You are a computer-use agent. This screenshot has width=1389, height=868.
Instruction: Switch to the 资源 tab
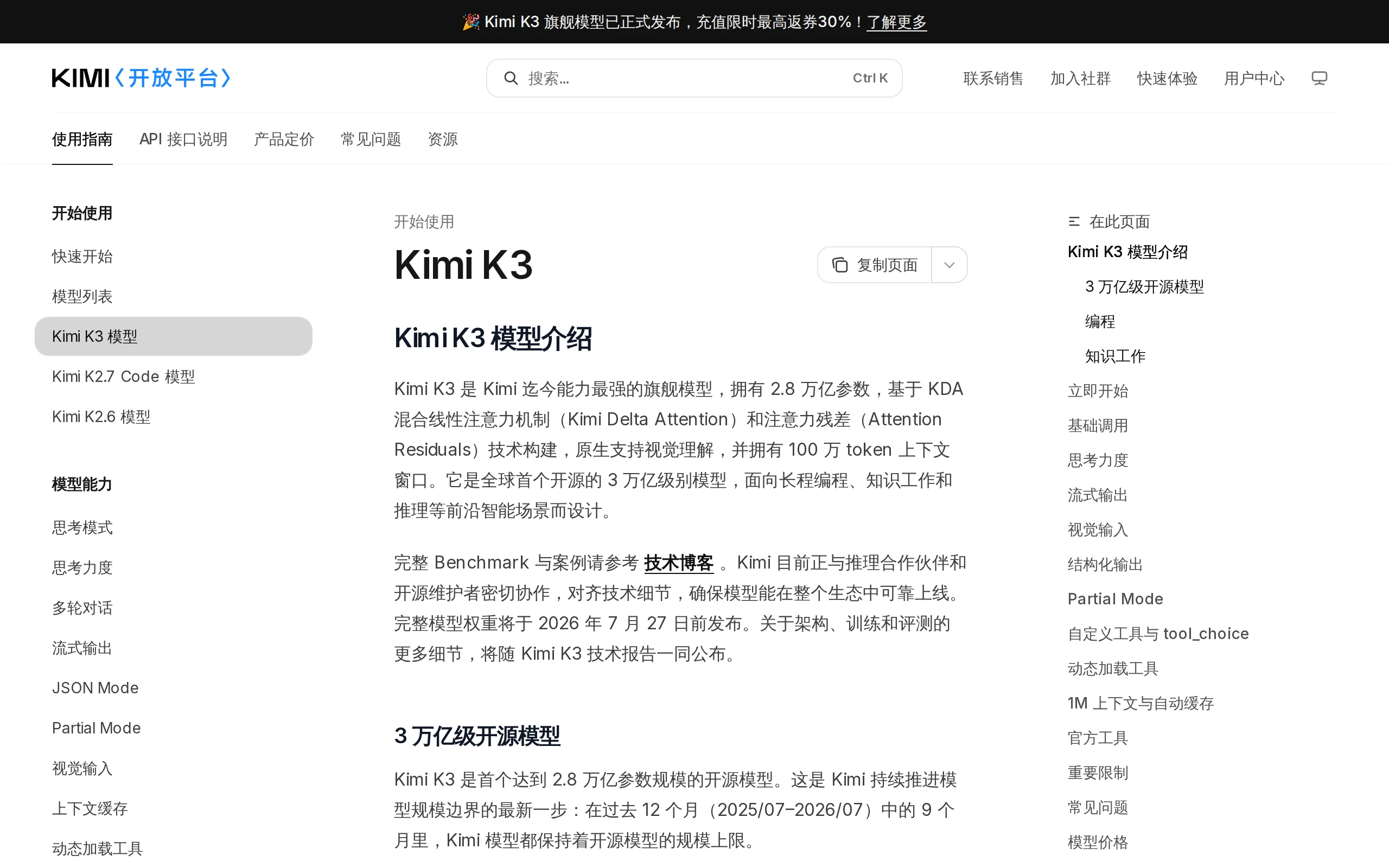coord(443,139)
